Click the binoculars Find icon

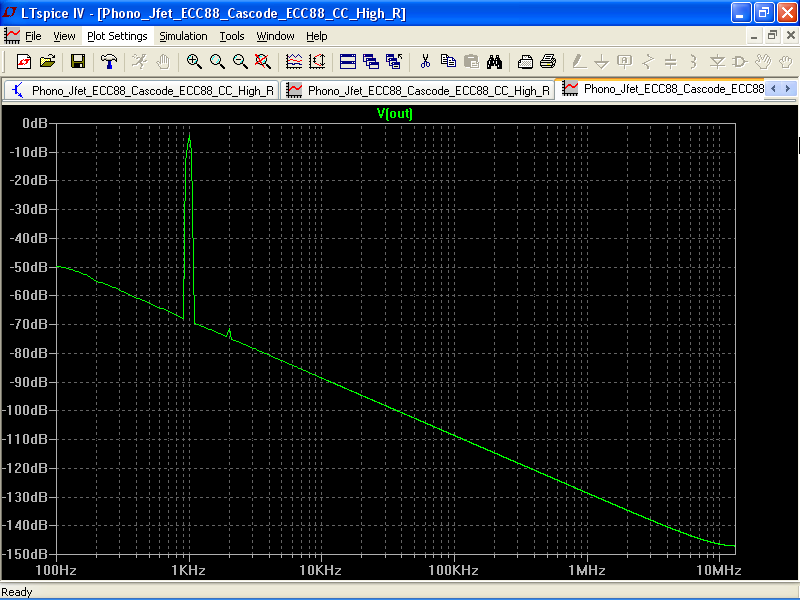point(494,62)
